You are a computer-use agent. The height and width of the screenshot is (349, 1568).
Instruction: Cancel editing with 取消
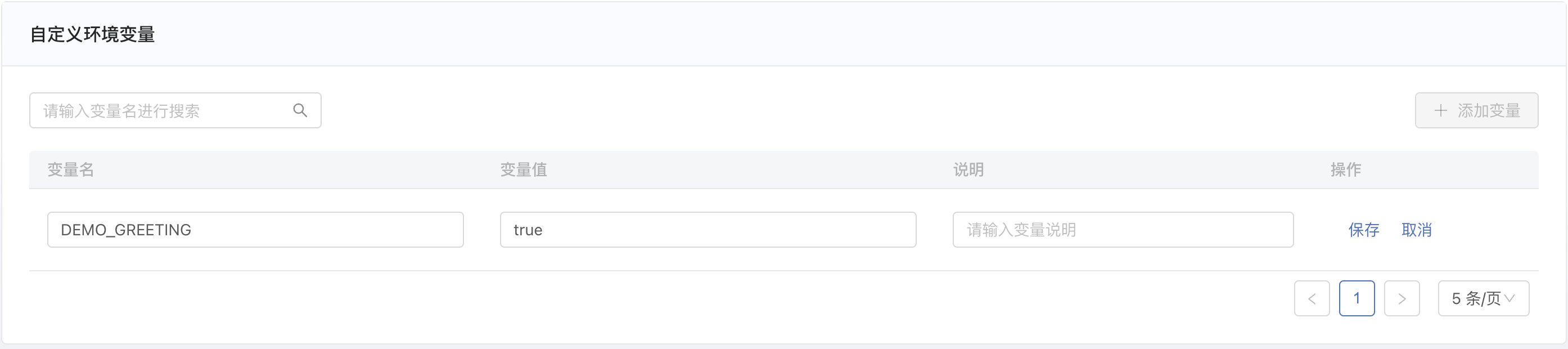click(x=1417, y=230)
